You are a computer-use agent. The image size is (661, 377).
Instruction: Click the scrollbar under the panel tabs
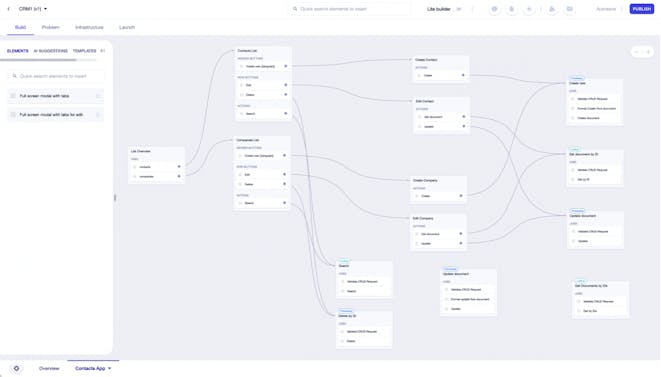pyautogui.click(x=38, y=60)
